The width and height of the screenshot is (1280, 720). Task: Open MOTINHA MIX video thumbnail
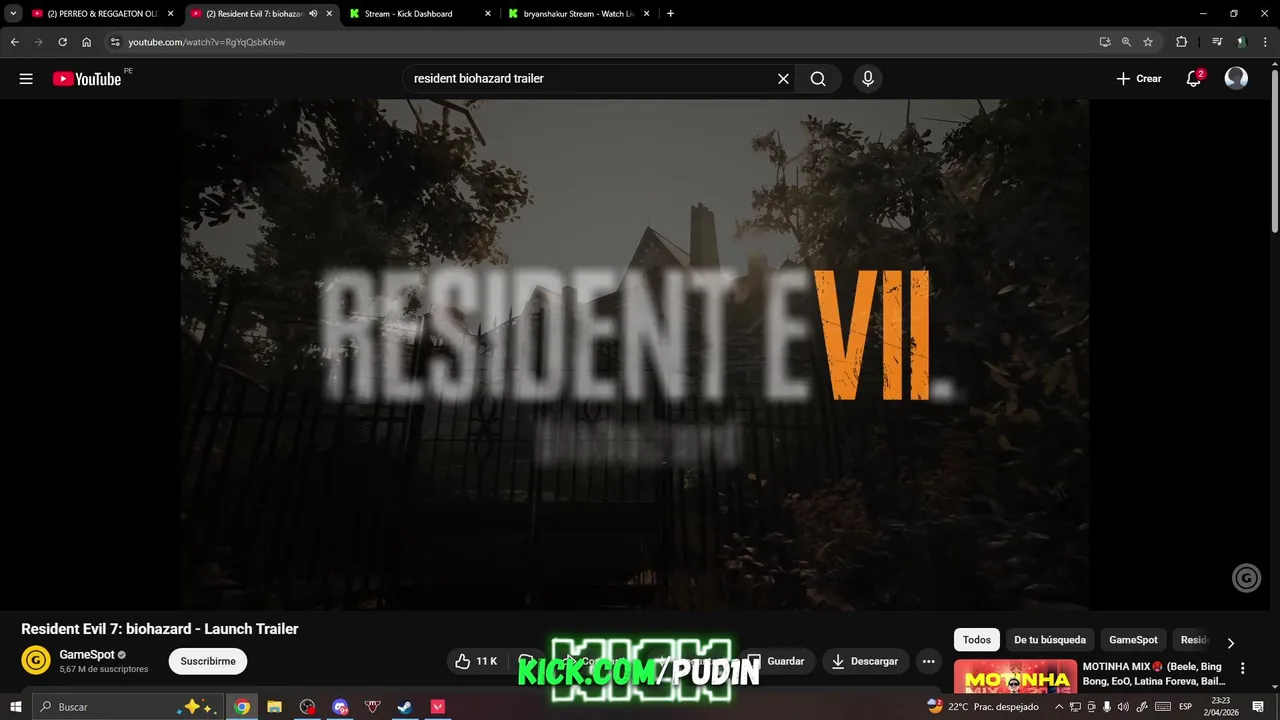1015,676
